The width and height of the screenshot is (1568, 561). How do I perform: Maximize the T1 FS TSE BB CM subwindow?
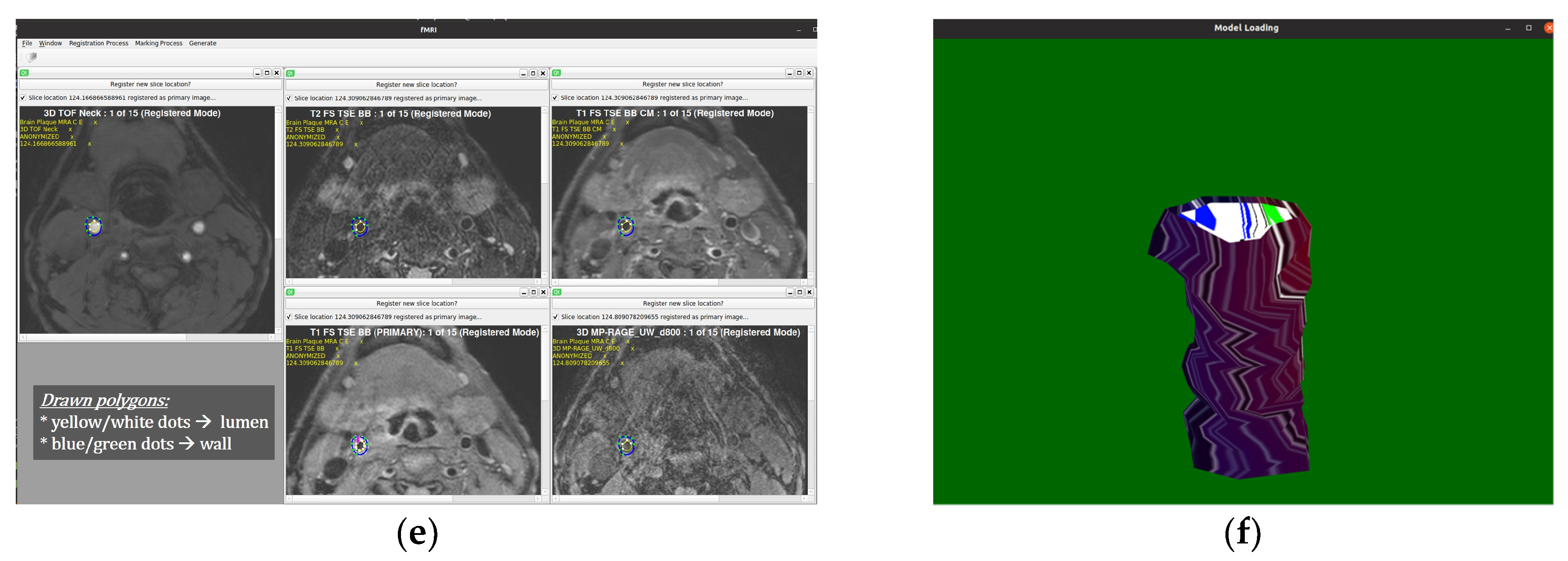(799, 73)
